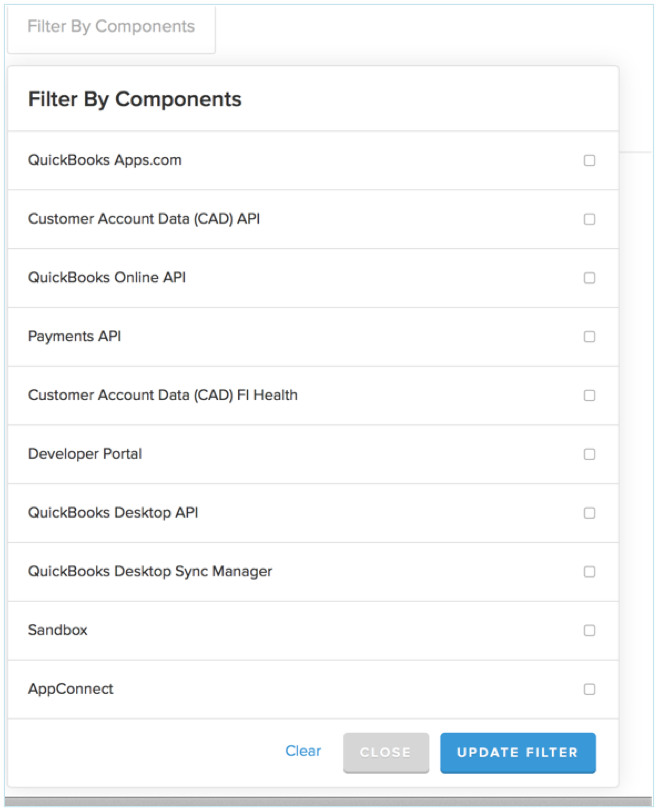This screenshot has width=658, height=810.
Task: Select the AppConnect checkbox
Action: pos(589,689)
